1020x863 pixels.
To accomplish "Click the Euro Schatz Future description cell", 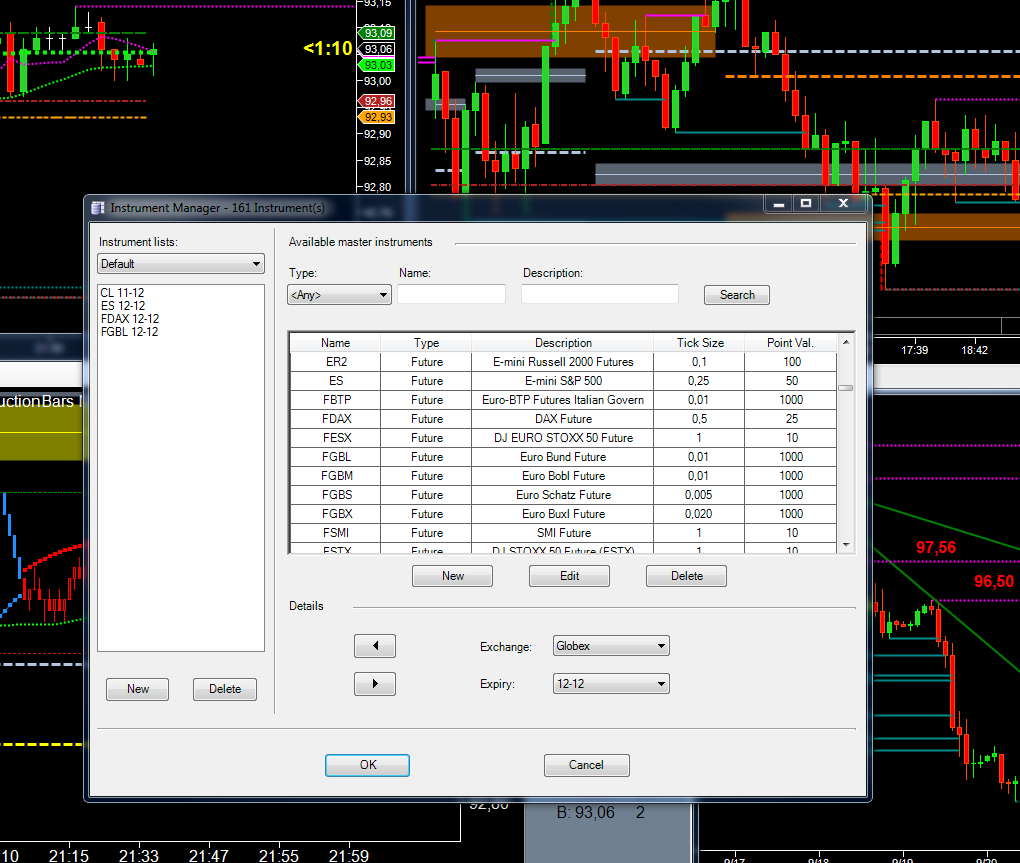I will [x=563, y=494].
